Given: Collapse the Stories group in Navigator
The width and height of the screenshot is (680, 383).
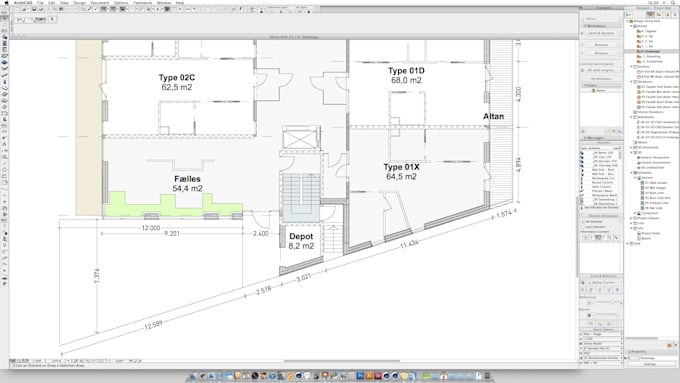Looking at the screenshot, I should 631,26.
